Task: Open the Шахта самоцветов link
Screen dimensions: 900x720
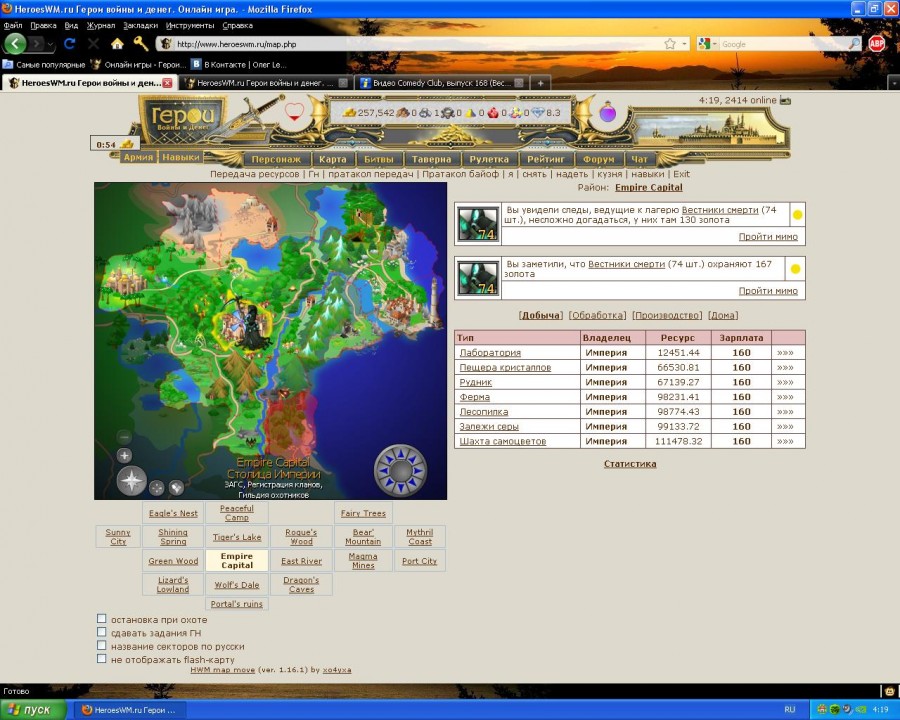Action: [x=503, y=441]
